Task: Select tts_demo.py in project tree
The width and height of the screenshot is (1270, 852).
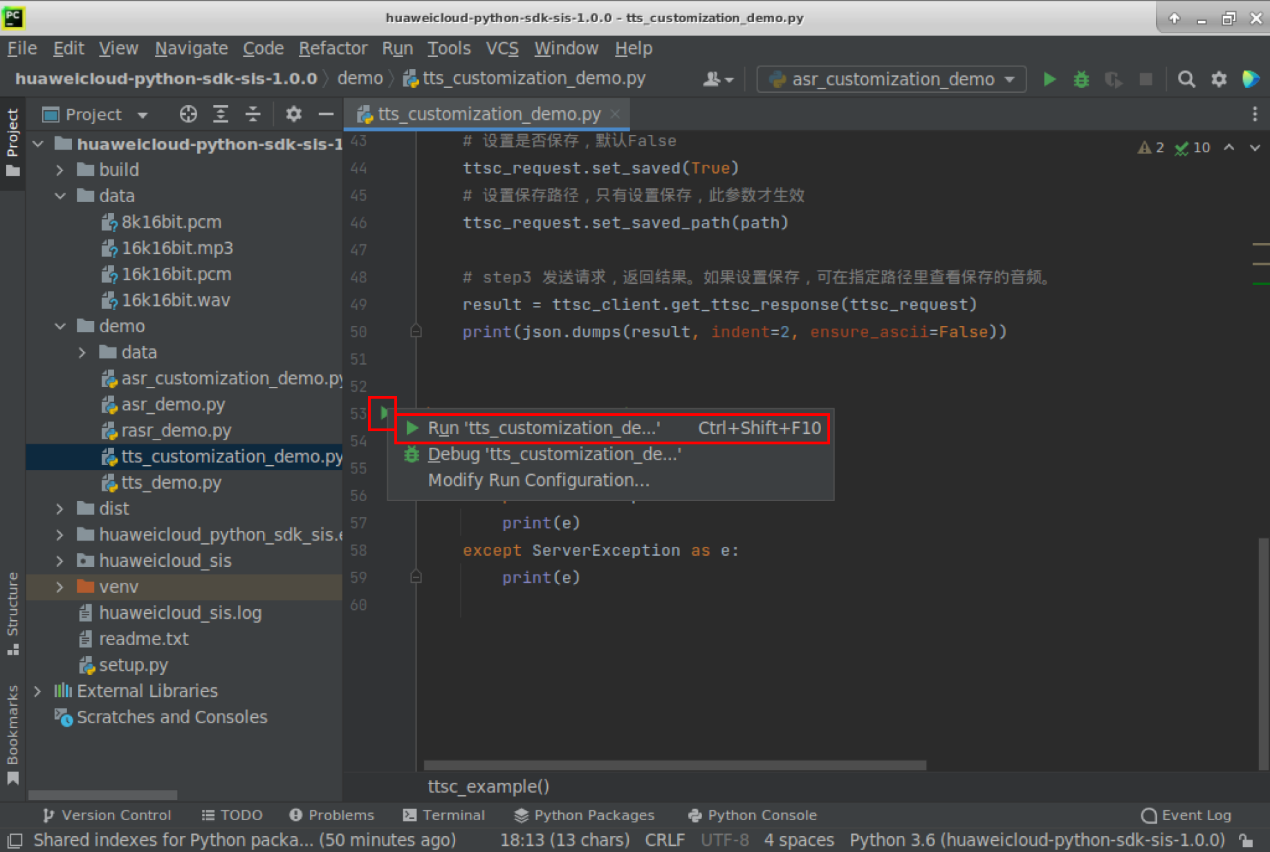Action: 171,482
